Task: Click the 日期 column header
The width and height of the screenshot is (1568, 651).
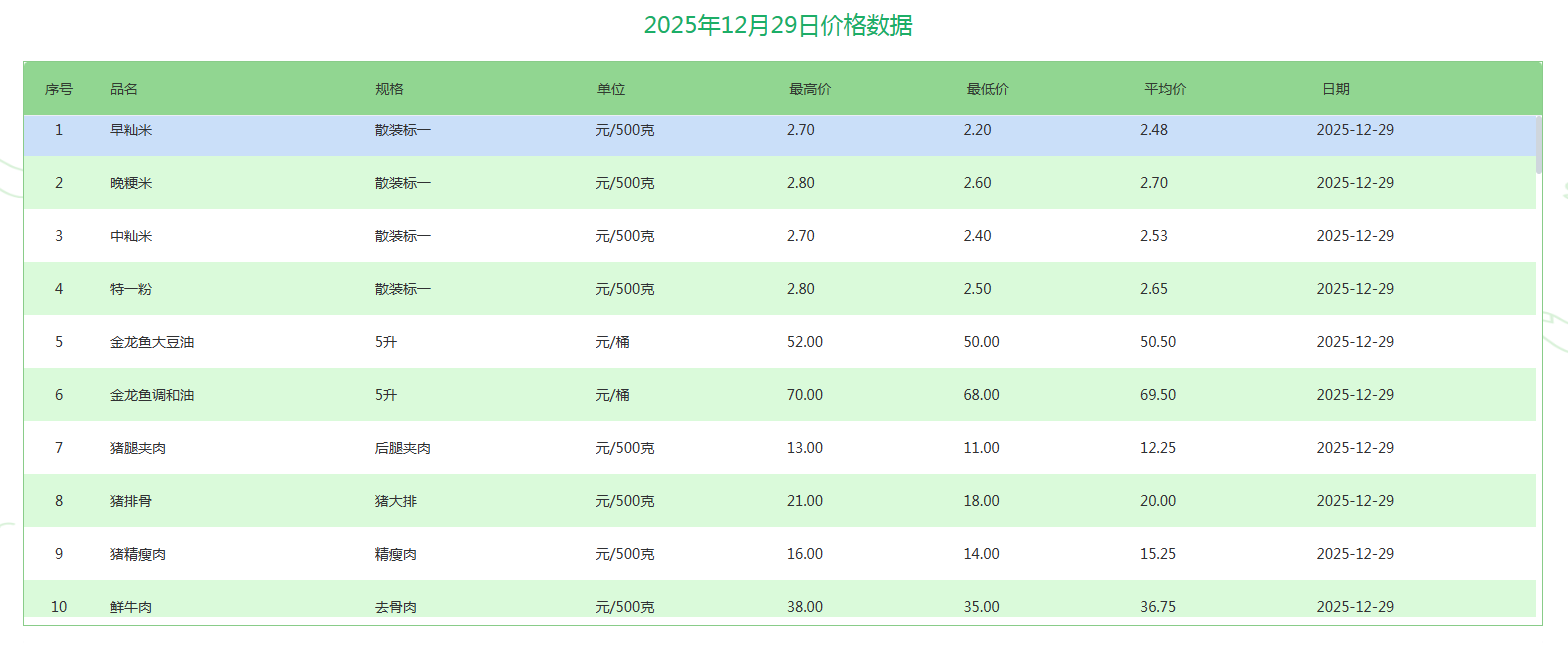Action: (x=1335, y=89)
